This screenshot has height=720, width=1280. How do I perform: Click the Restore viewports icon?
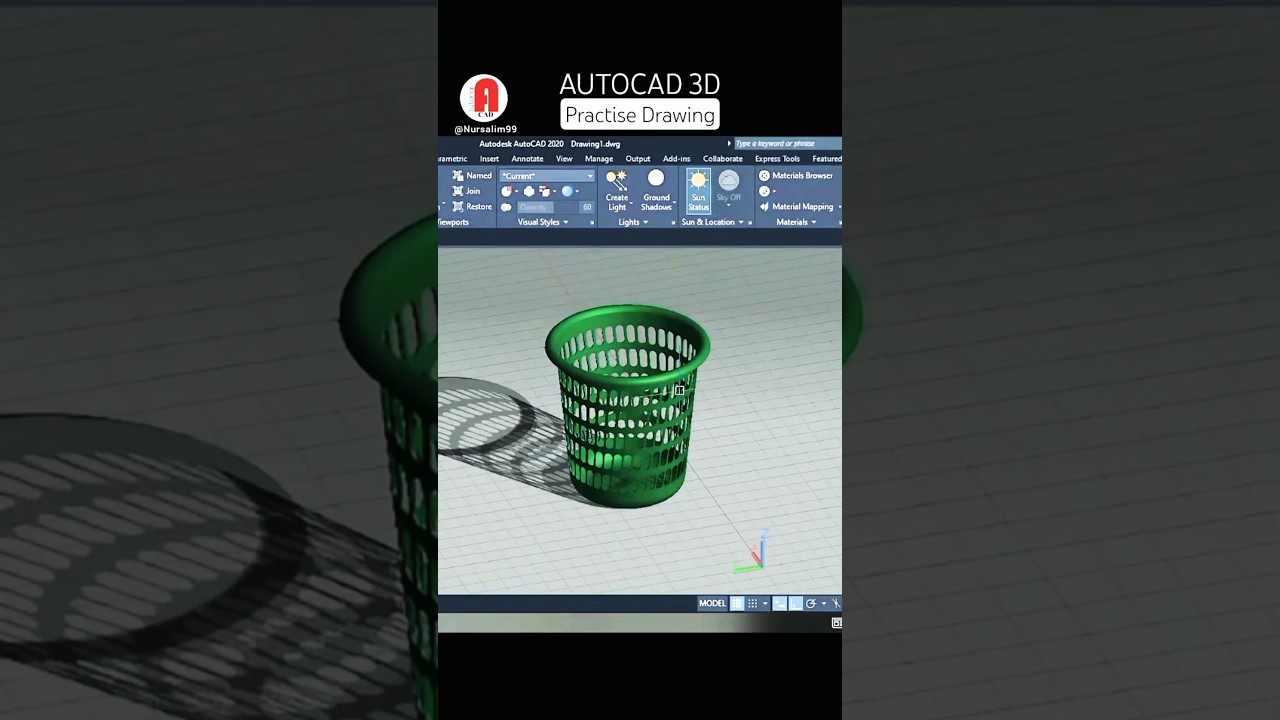(458, 207)
